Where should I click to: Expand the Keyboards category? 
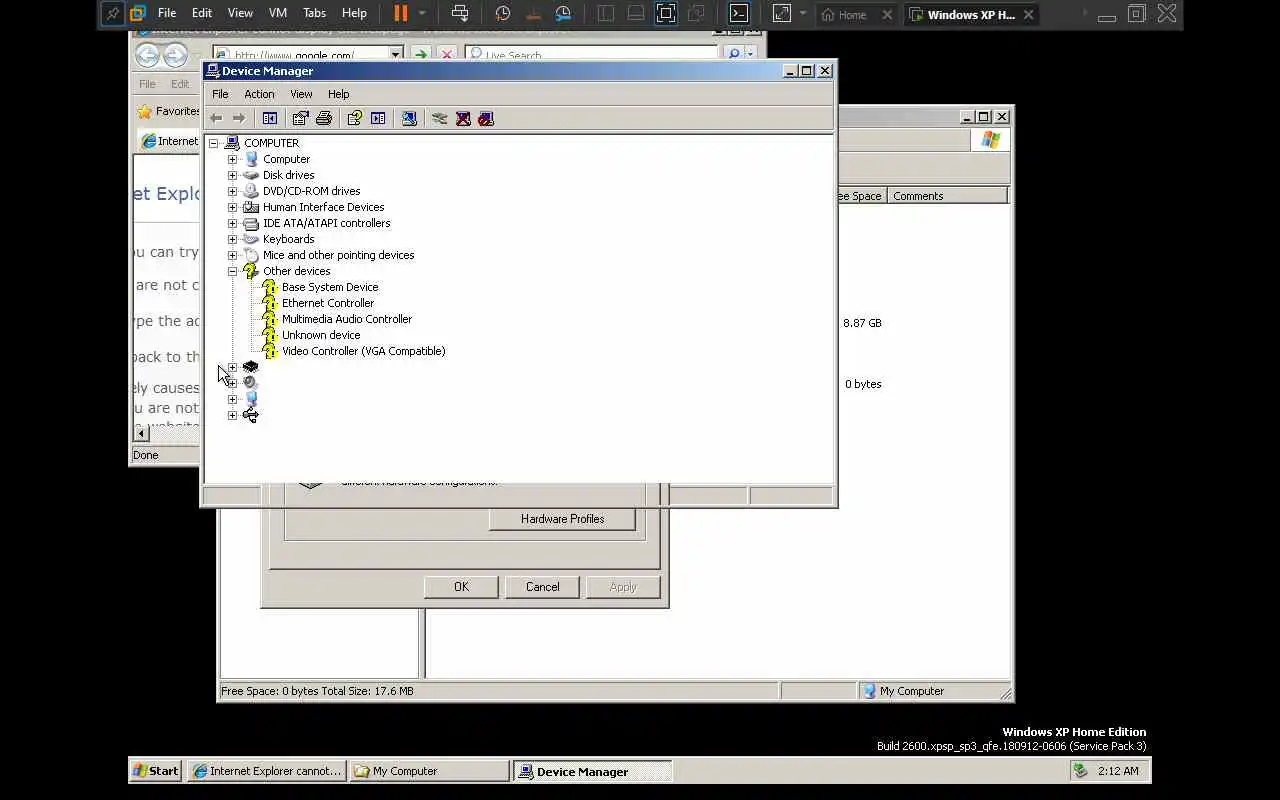tap(232, 239)
